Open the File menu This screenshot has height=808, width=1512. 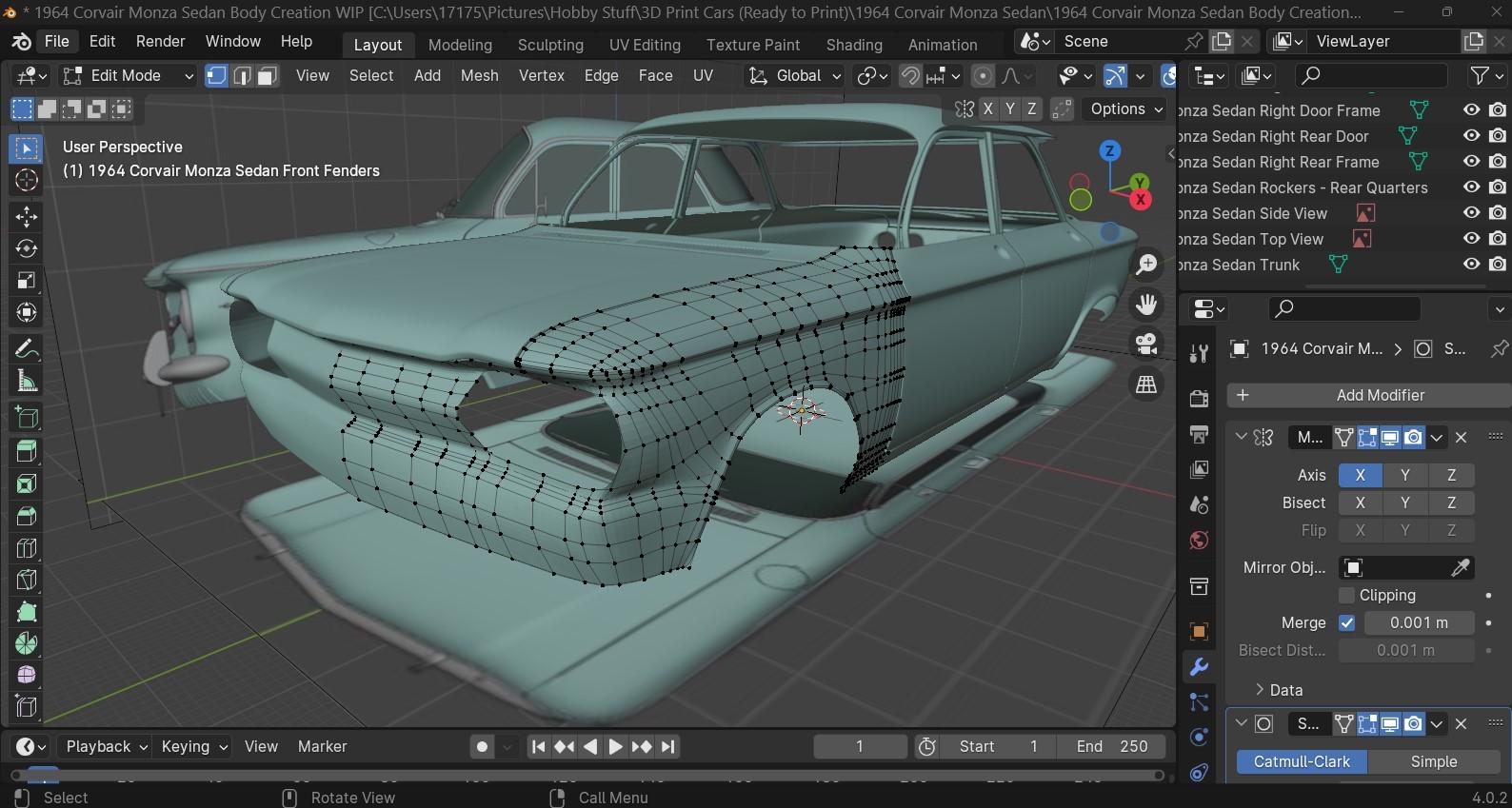tap(57, 42)
